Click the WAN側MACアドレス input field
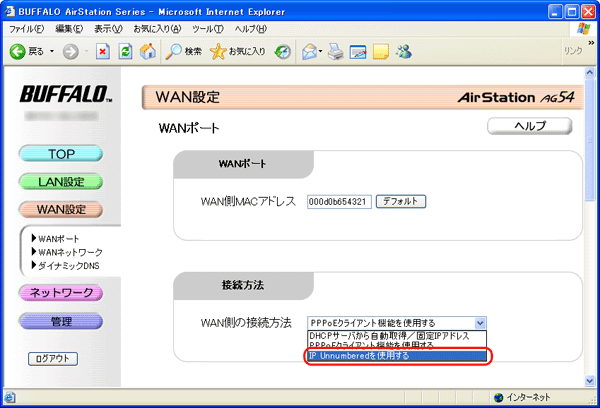 click(339, 202)
